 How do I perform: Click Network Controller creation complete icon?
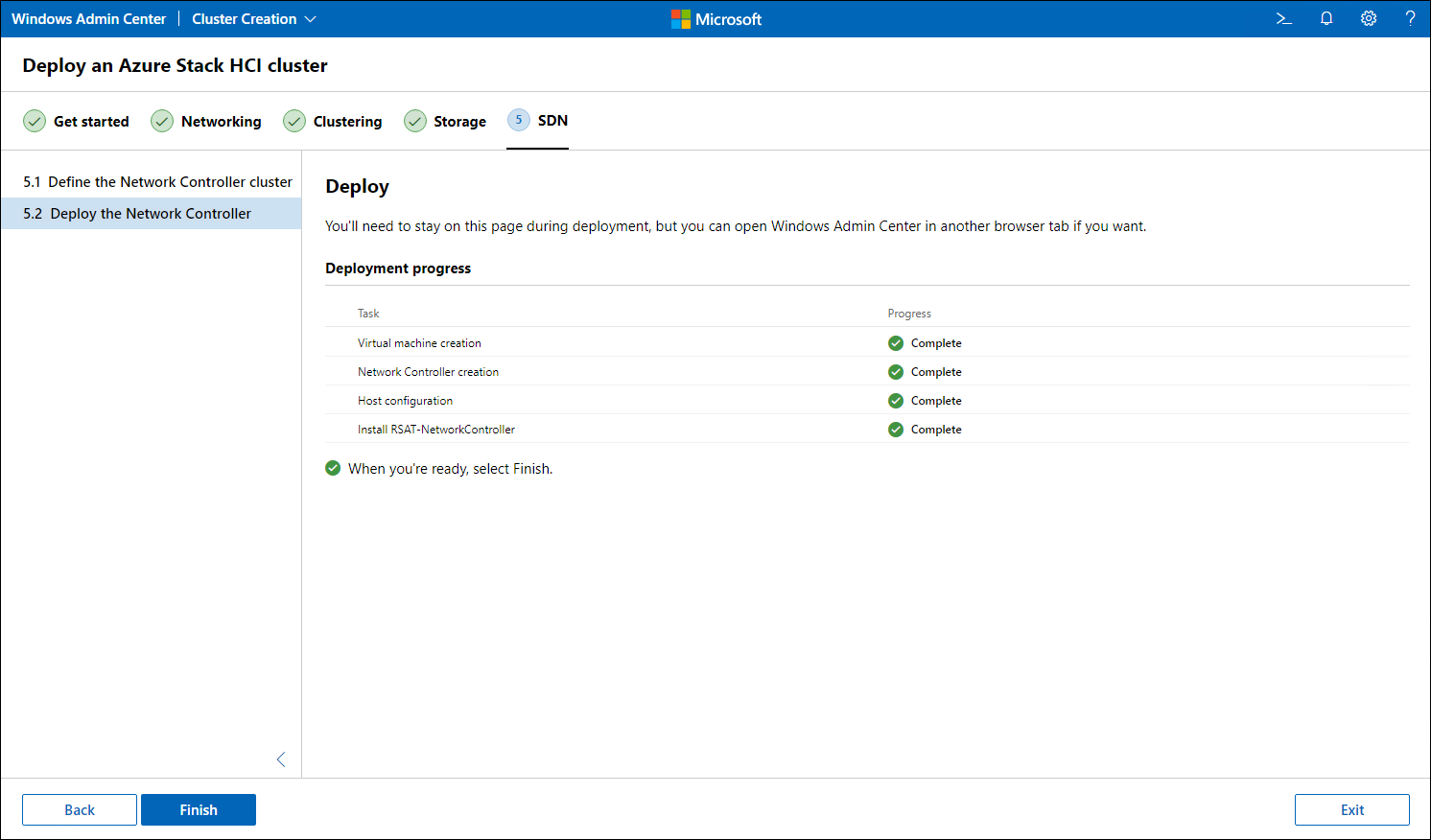click(896, 372)
